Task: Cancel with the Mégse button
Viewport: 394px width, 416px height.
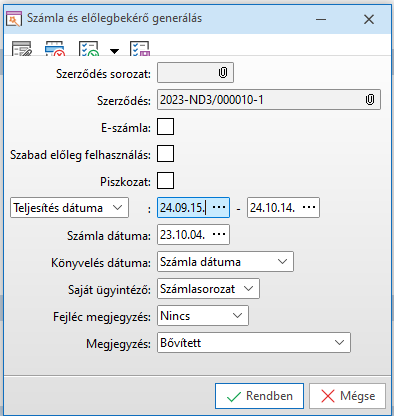Action: click(x=347, y=396)
